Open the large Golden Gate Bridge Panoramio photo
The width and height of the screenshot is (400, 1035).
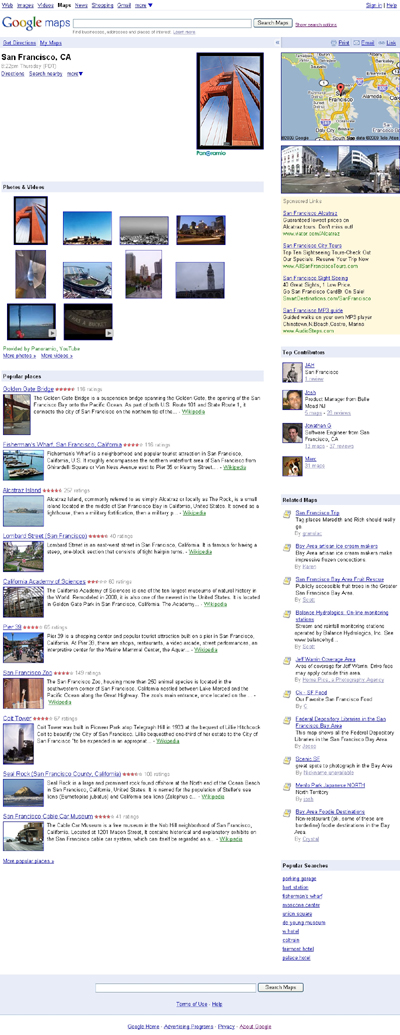(230, 101)
